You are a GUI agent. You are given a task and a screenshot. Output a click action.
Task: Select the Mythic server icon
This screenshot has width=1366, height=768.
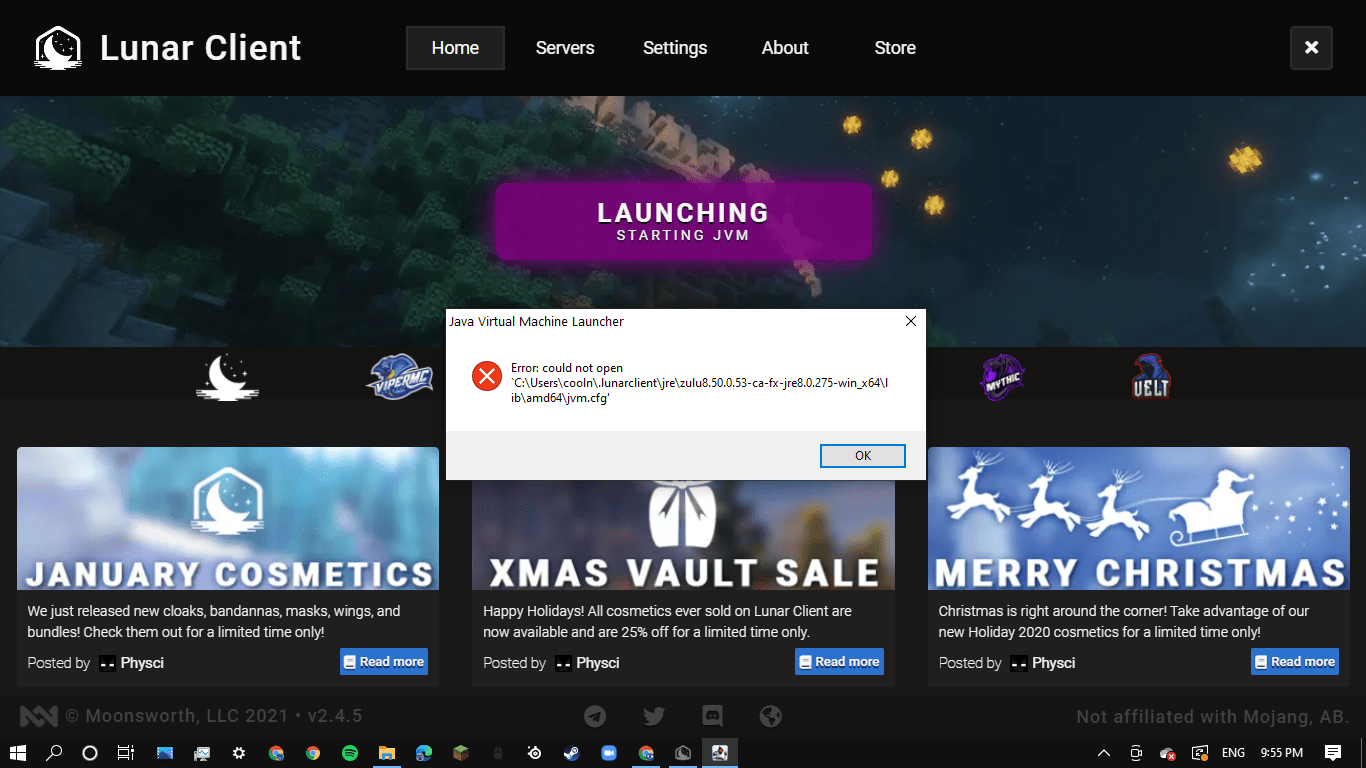pos(1002,377)
